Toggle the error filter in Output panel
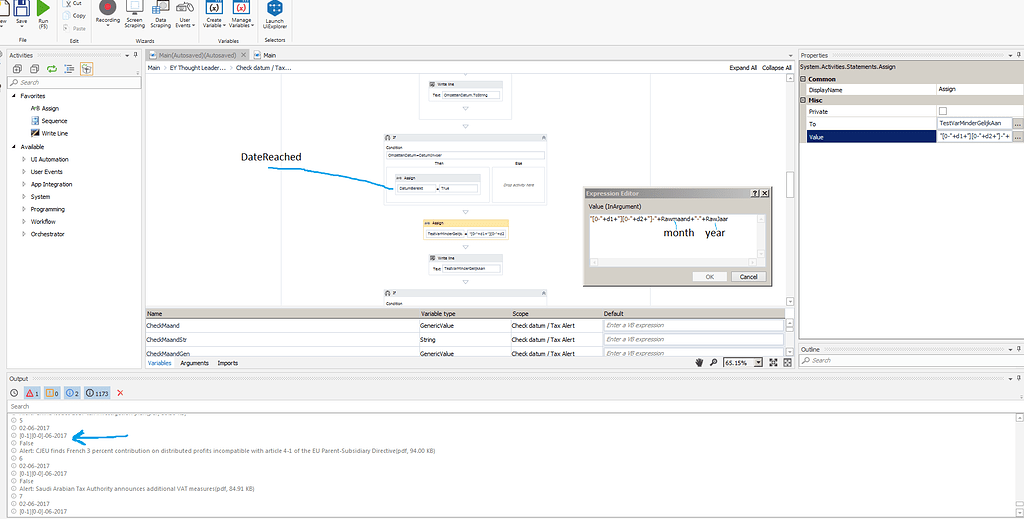This screenshot has width=1024, height=519. point(33,393)
